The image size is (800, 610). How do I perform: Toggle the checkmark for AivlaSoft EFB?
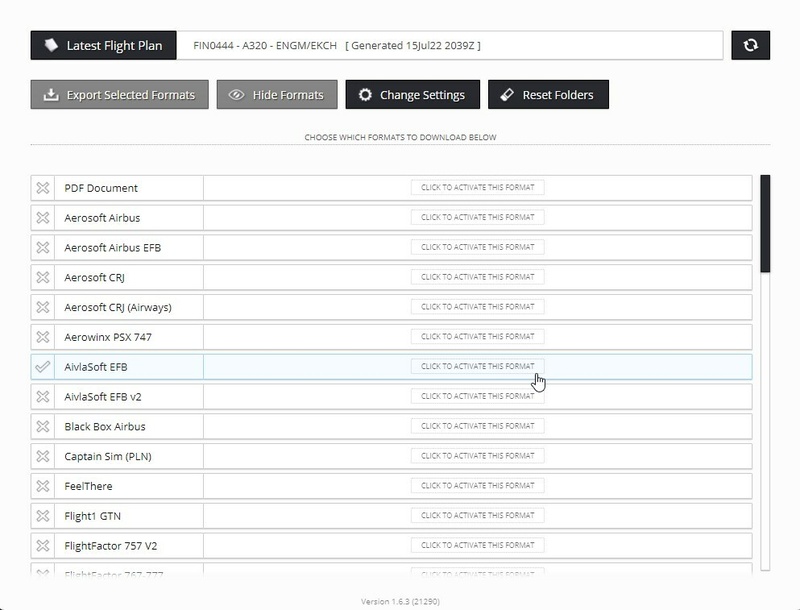[43, 367]
